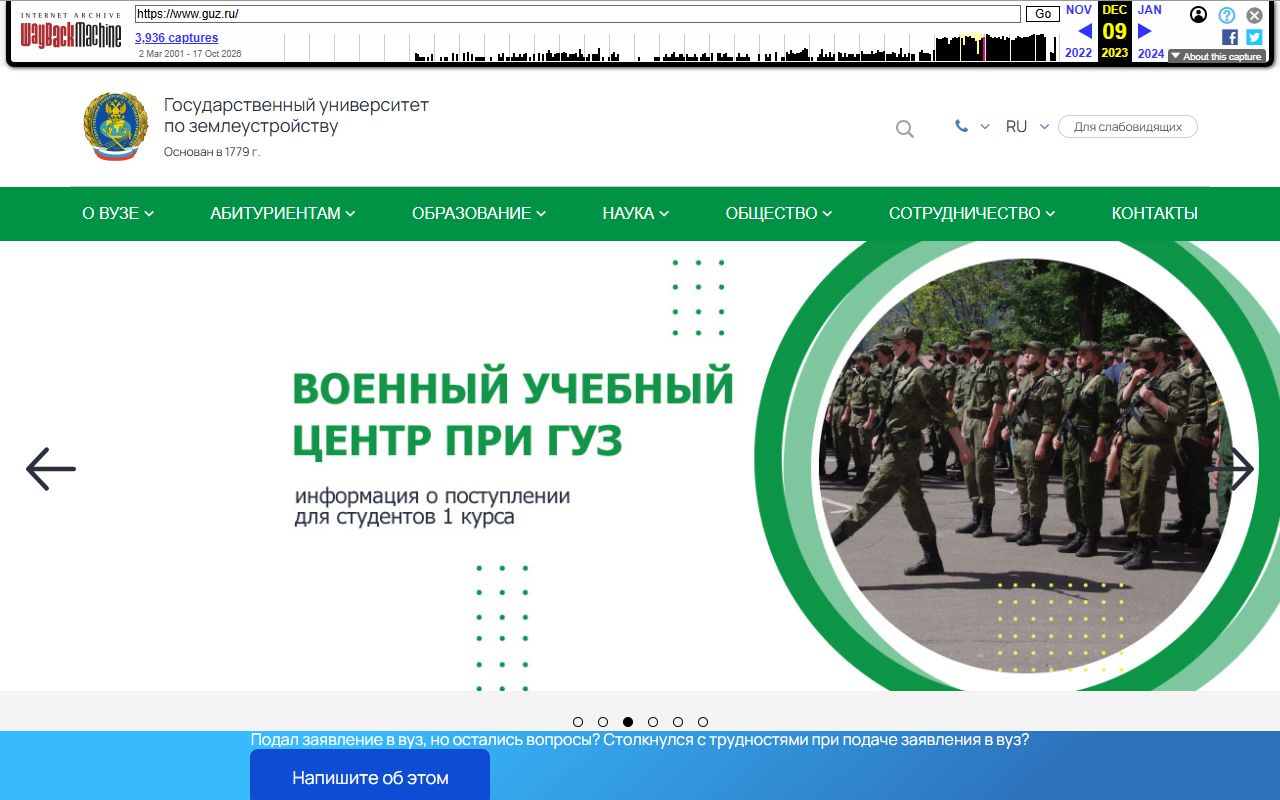Go to next slide arrow
Image resolution: width=1280 pixels, height=800 pixels.
tap(1229, 468)
